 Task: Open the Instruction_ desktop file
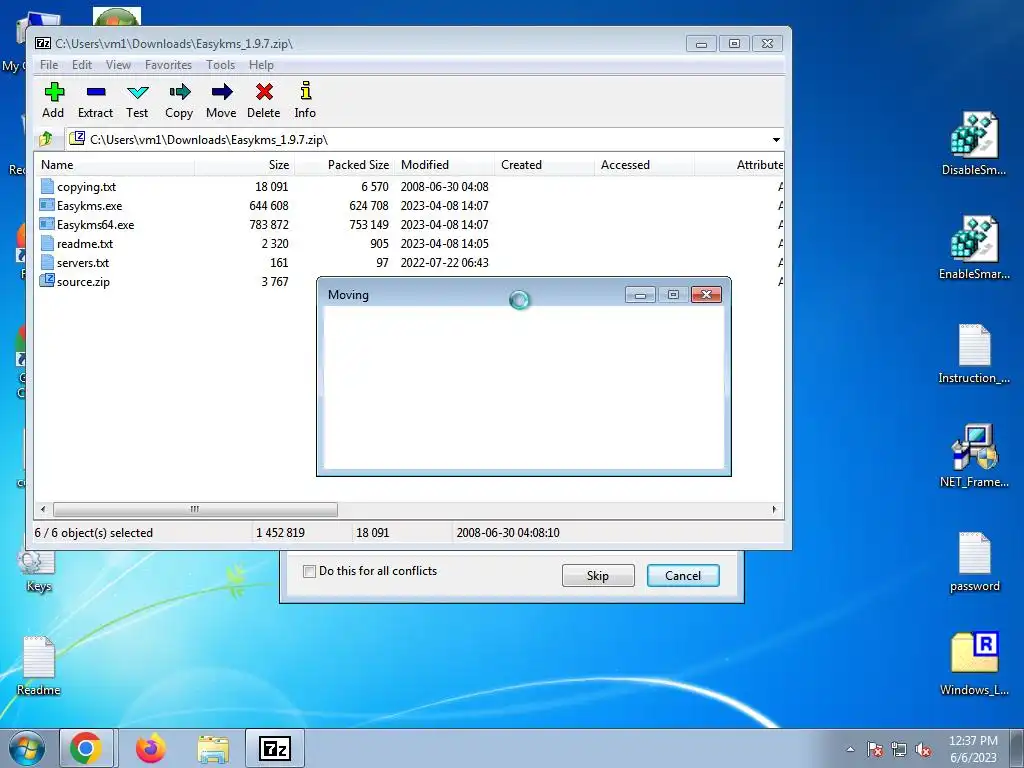pos(974,354)
